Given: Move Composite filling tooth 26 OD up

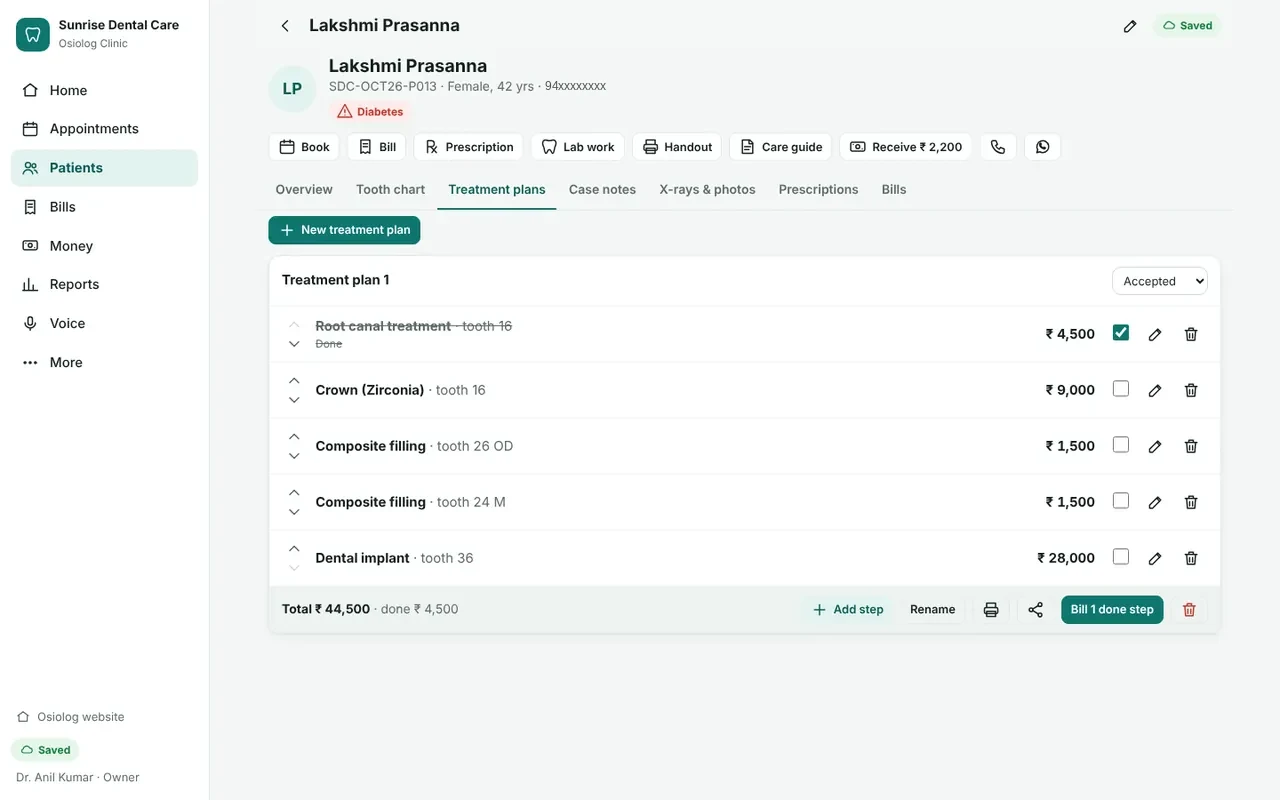Looking at the screenshot, I should 294,436.
